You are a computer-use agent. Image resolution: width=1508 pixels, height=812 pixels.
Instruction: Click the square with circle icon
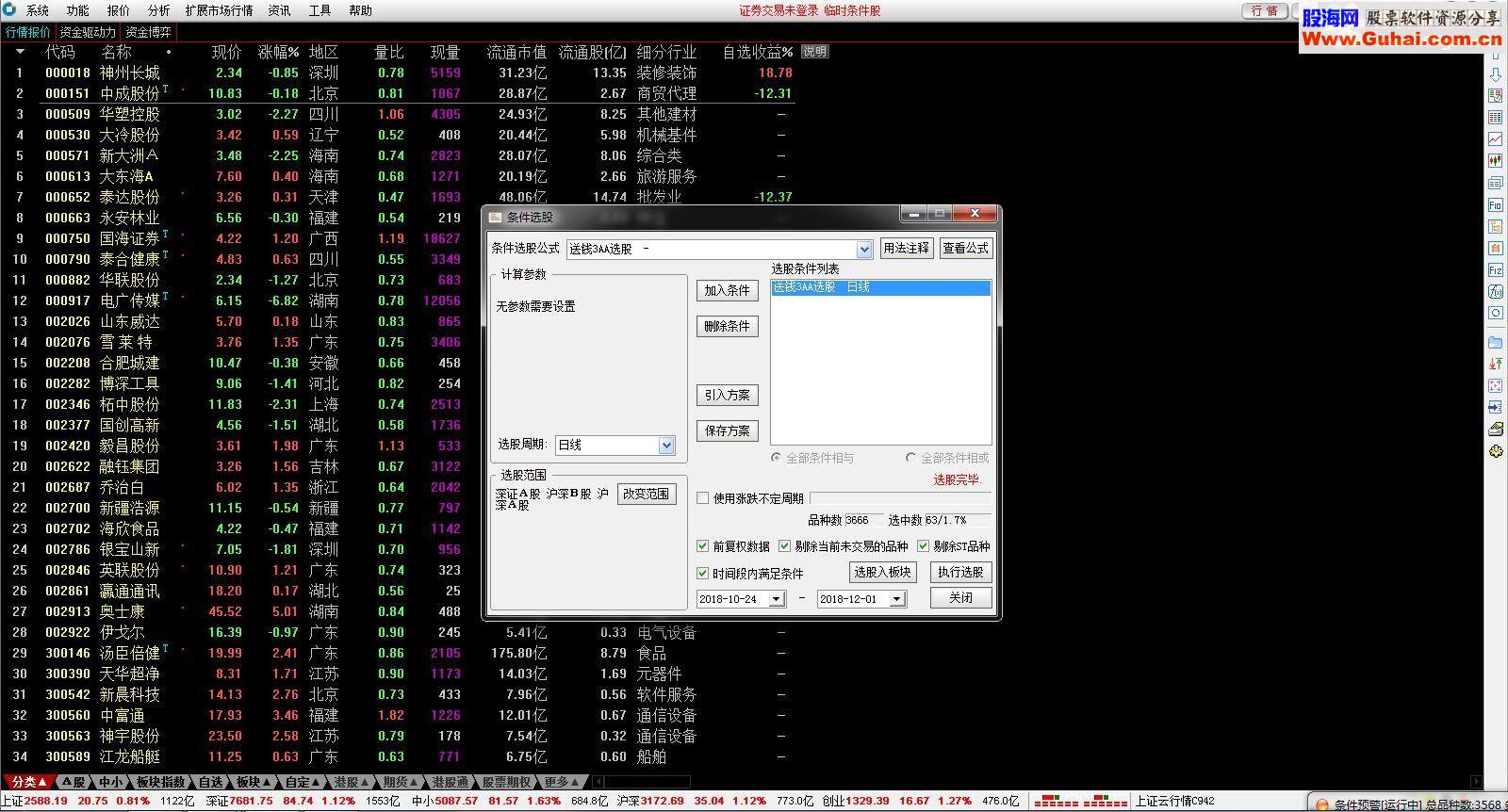[1495, 313]
